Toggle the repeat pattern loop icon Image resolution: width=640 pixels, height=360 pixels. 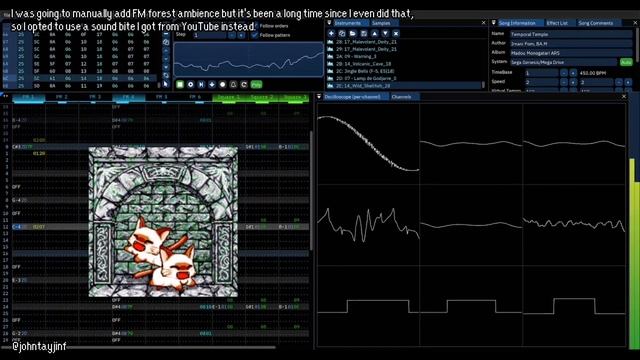point(244,84)
